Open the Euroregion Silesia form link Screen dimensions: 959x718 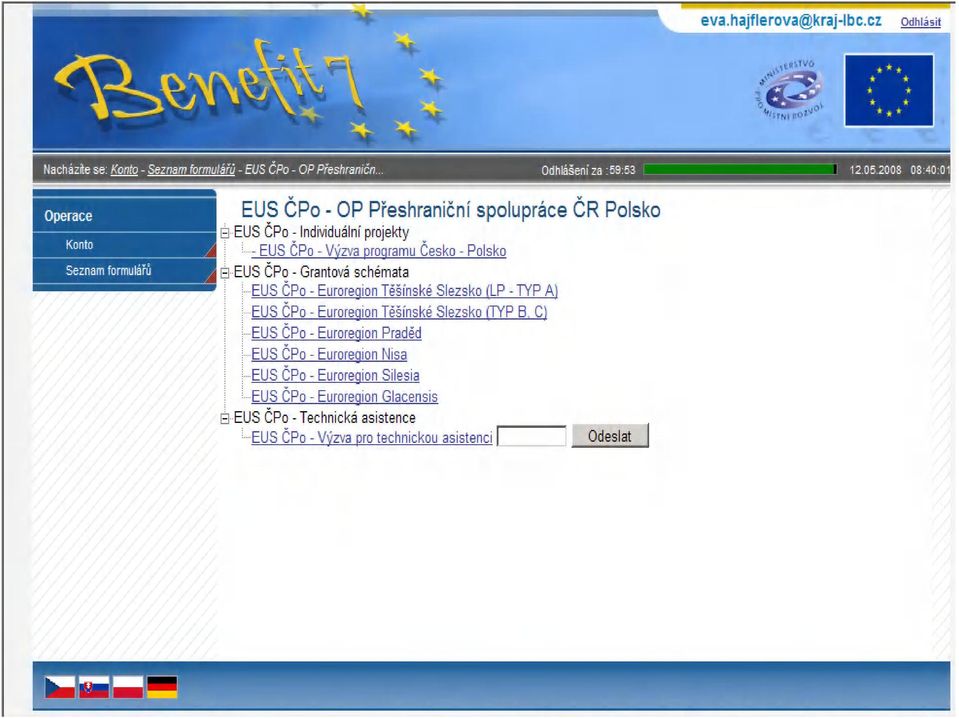click(x=336, y=376)
